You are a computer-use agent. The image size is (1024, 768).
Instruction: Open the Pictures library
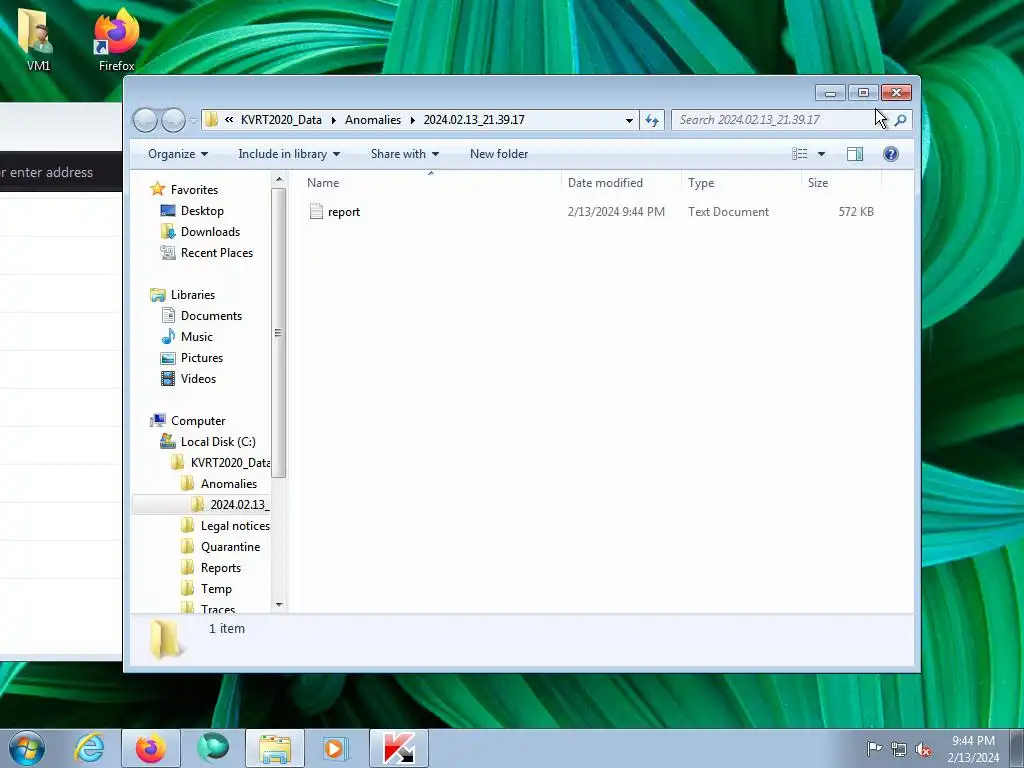201,358
